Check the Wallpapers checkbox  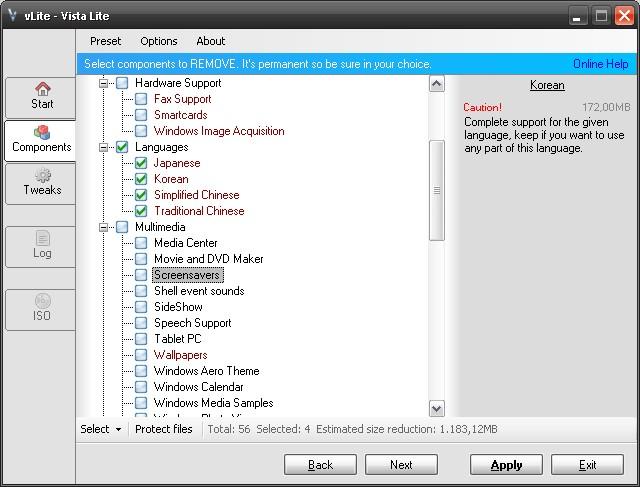tap(141, 355)
